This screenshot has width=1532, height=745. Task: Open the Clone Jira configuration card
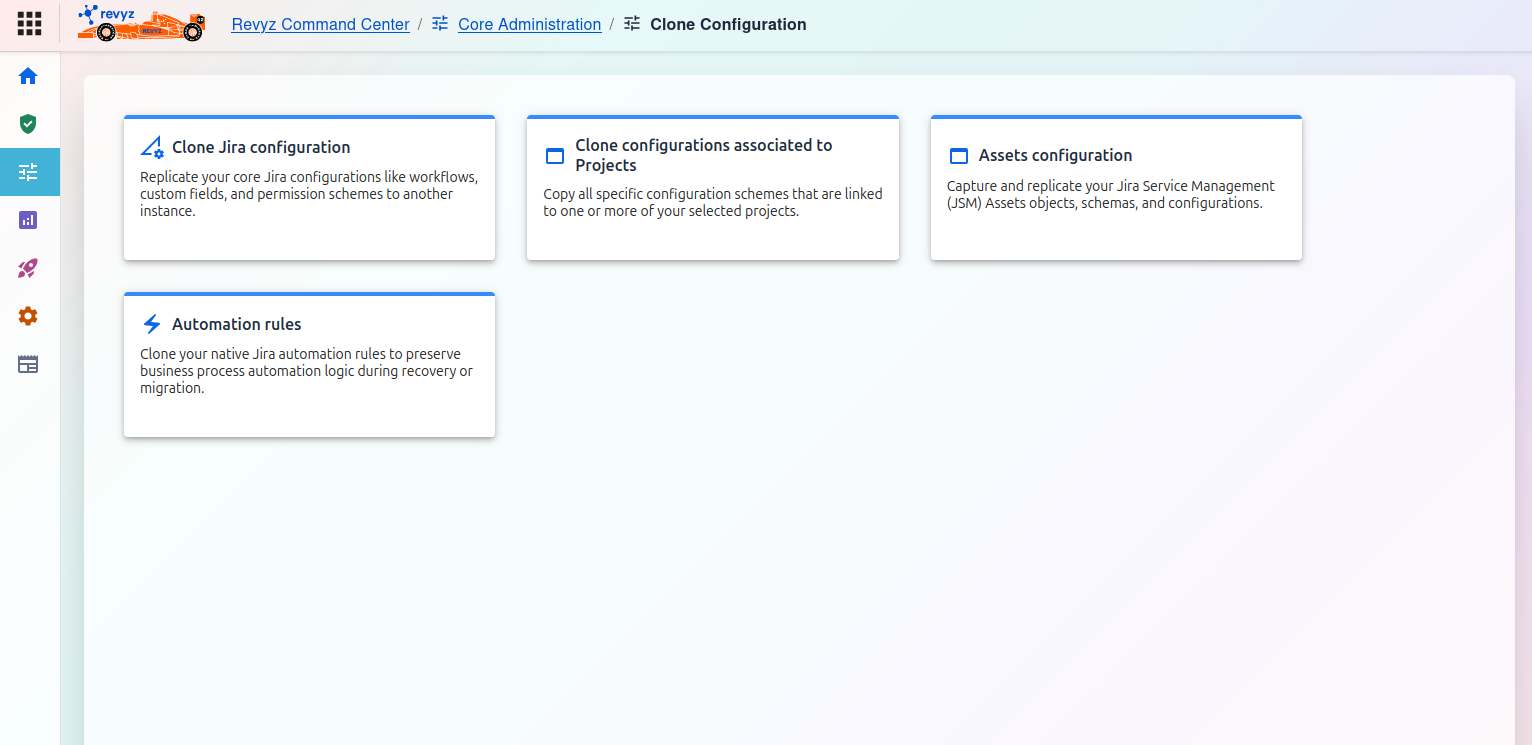click(309, 189)
